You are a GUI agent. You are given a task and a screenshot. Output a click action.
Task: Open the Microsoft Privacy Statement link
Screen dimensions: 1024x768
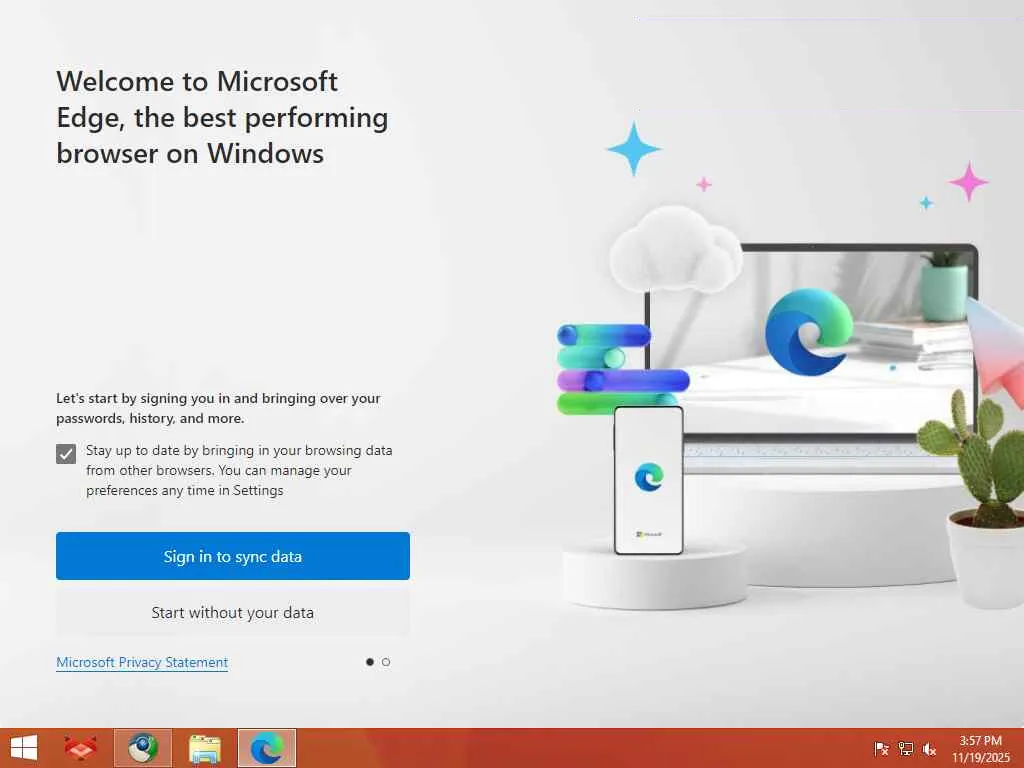(142, 662)
